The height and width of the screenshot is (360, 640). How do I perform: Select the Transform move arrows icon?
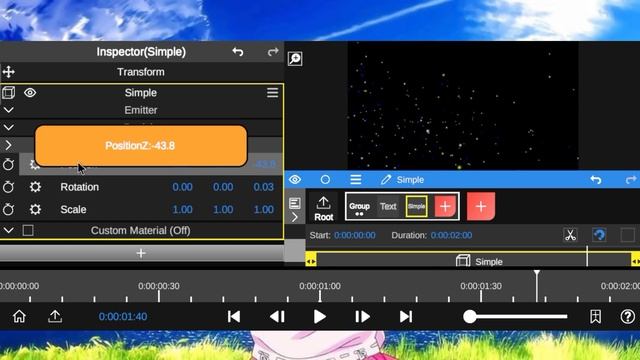pos(9,72)
